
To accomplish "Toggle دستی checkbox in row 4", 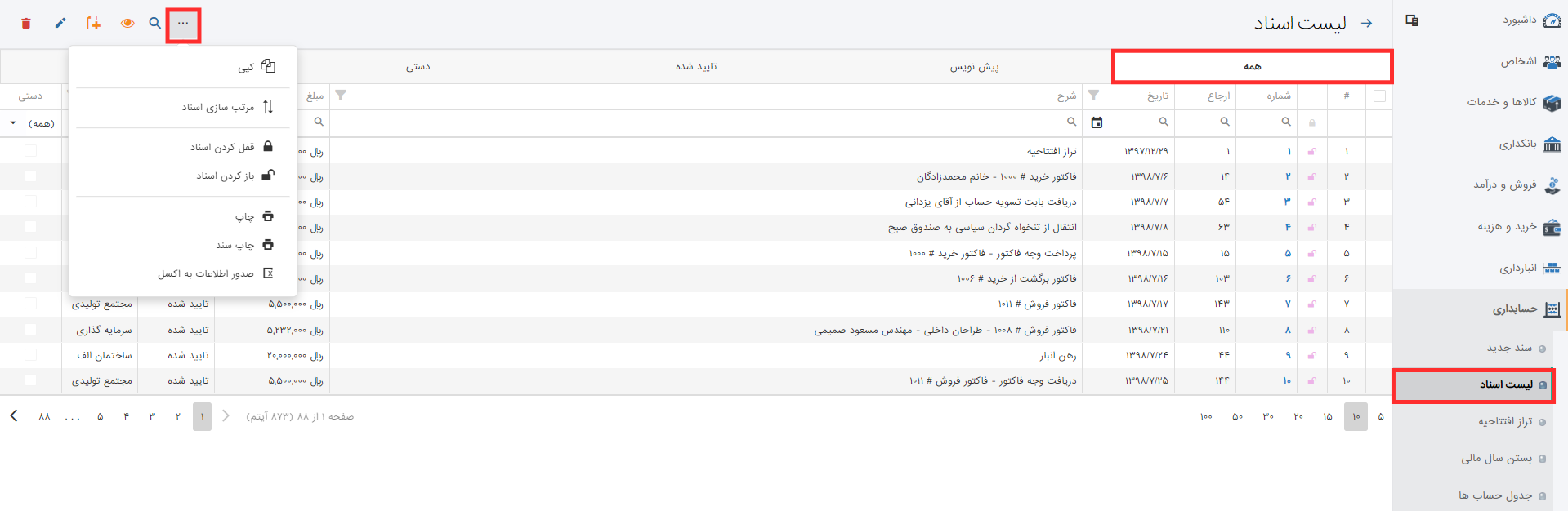I will click(x=30, y=227).
